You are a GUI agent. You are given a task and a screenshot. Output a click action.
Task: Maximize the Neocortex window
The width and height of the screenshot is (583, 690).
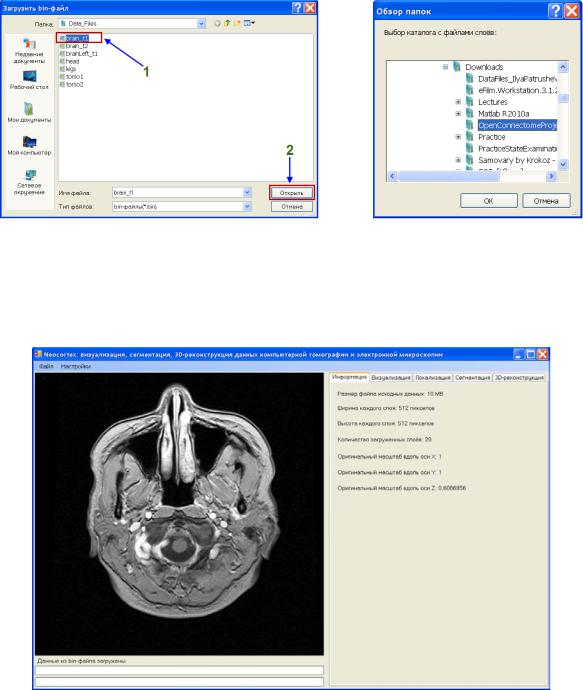click(x=531, y=354)
